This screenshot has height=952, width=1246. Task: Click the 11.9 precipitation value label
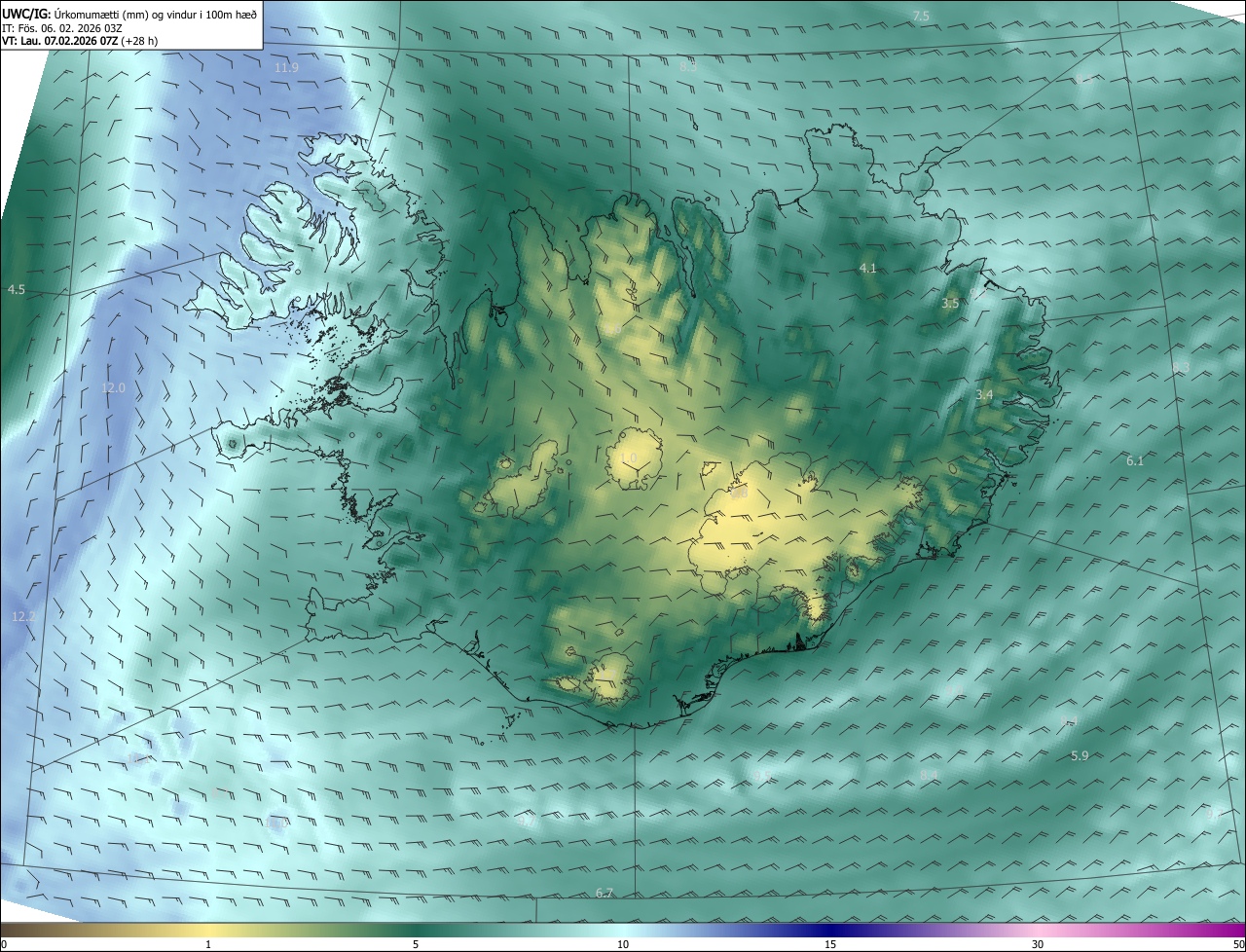[x=286, y=67]
